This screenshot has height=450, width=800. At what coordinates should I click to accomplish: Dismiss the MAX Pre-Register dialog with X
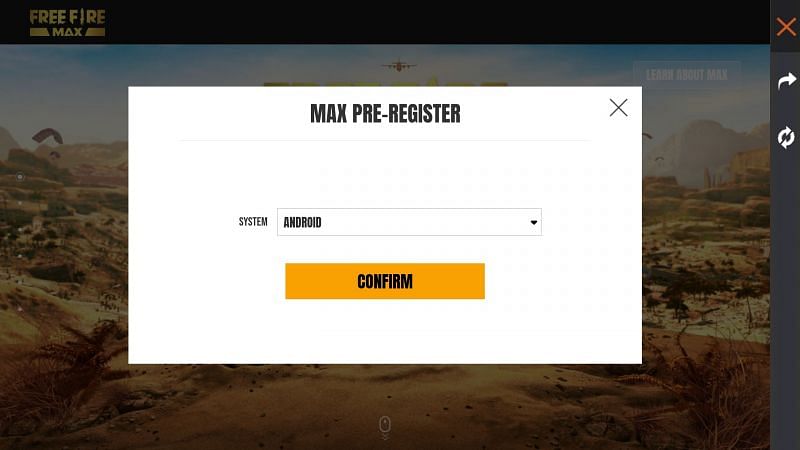tap(618, 108)
